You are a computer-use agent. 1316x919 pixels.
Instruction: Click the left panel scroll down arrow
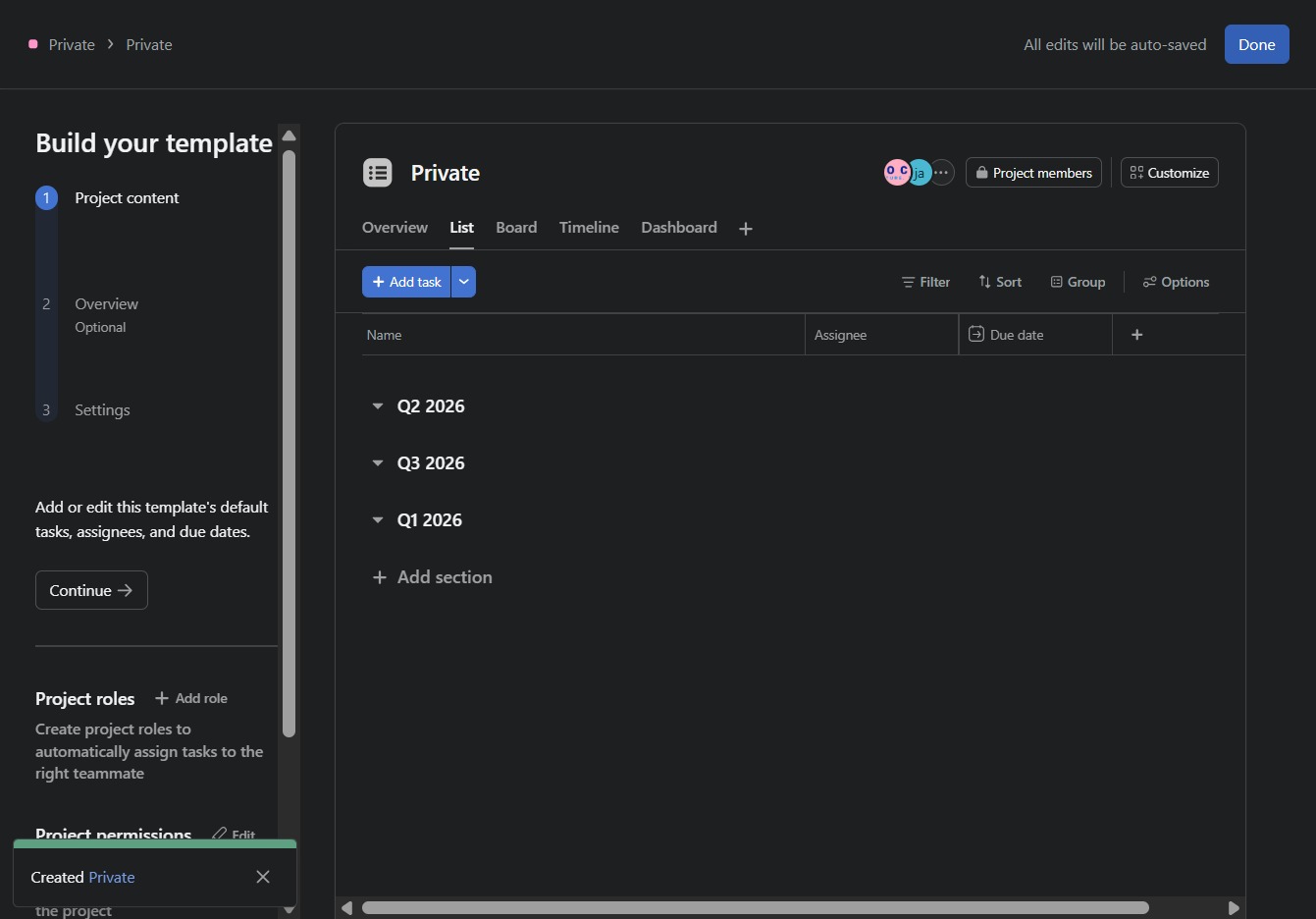(x=289, y=910)
